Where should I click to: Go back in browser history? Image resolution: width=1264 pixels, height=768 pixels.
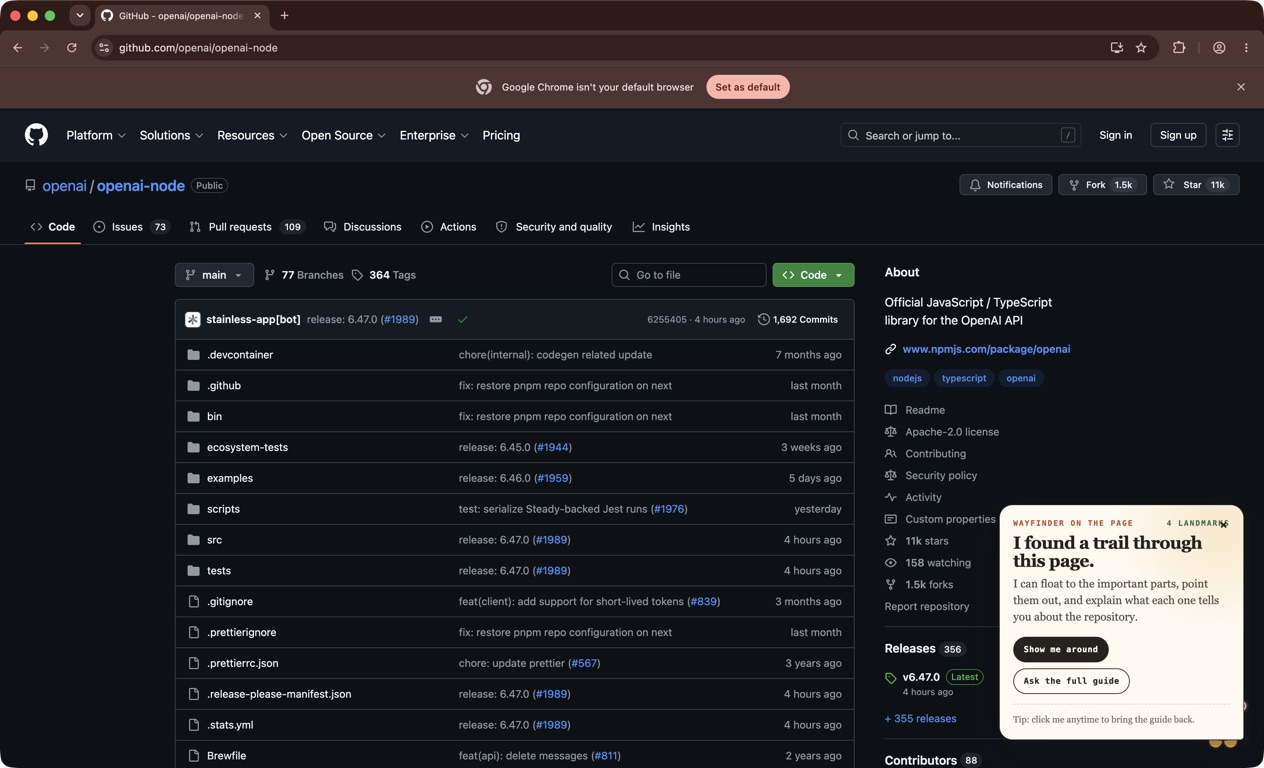coord(18,48)
